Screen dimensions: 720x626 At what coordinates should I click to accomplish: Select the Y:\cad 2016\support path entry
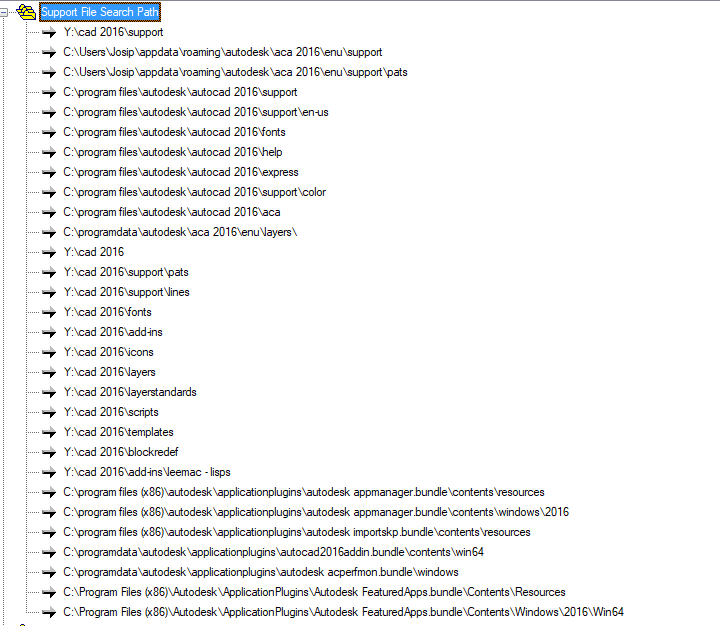(x=113, y=32)
